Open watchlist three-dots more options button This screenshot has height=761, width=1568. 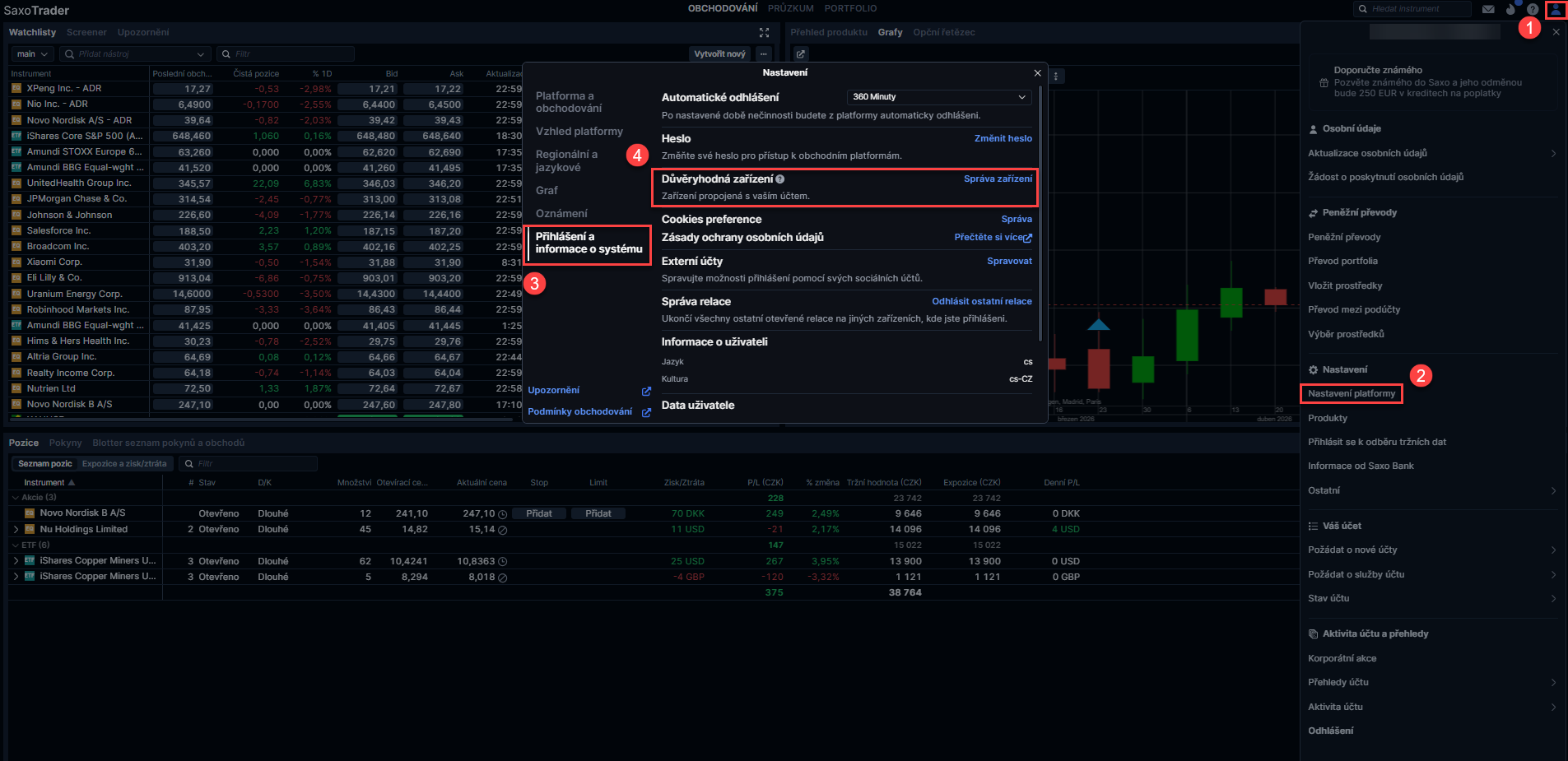(x=764, y=54)
